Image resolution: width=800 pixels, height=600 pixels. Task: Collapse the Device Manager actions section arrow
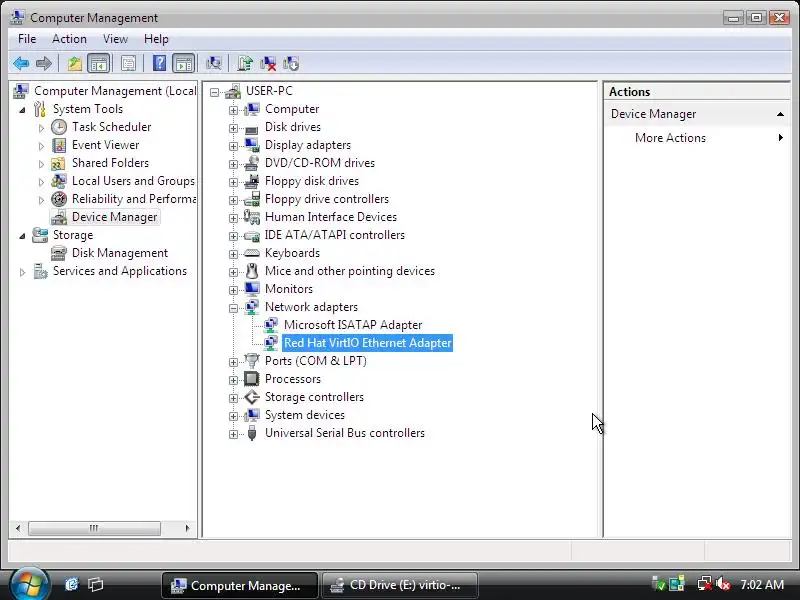(x=780, y=114)
